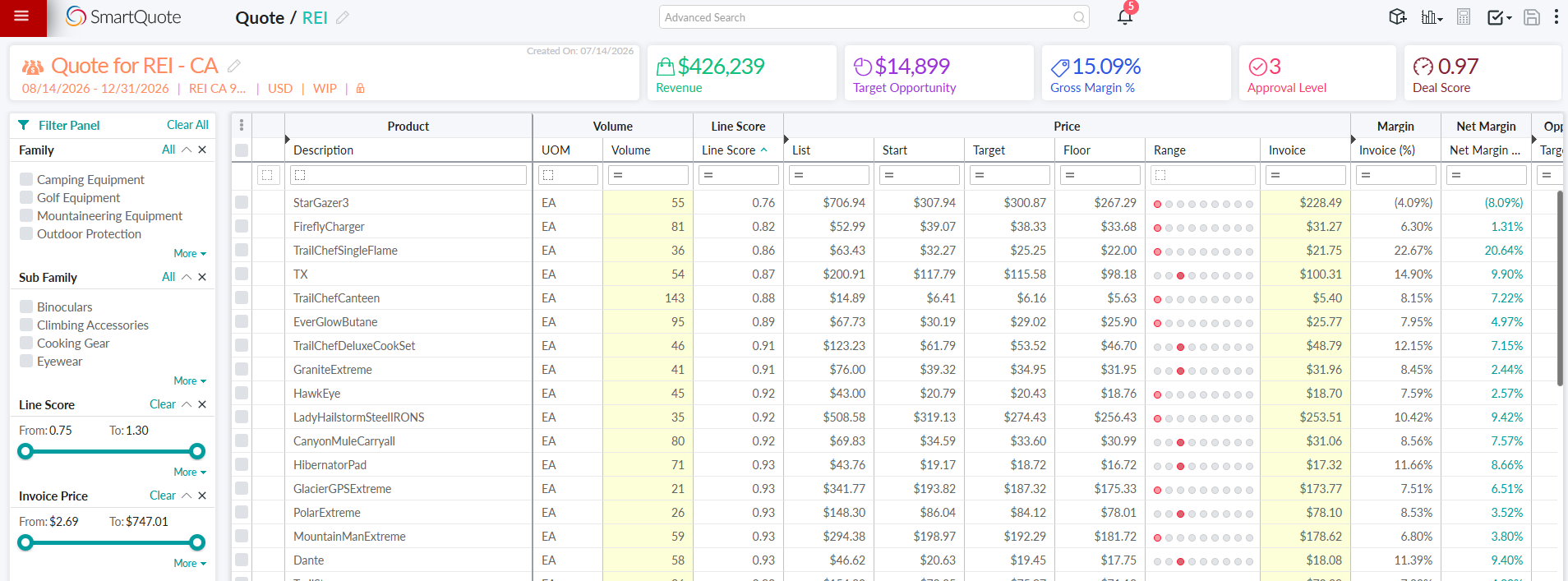
Task: Click the Revenue bag icon
Action: click(666, 67)
